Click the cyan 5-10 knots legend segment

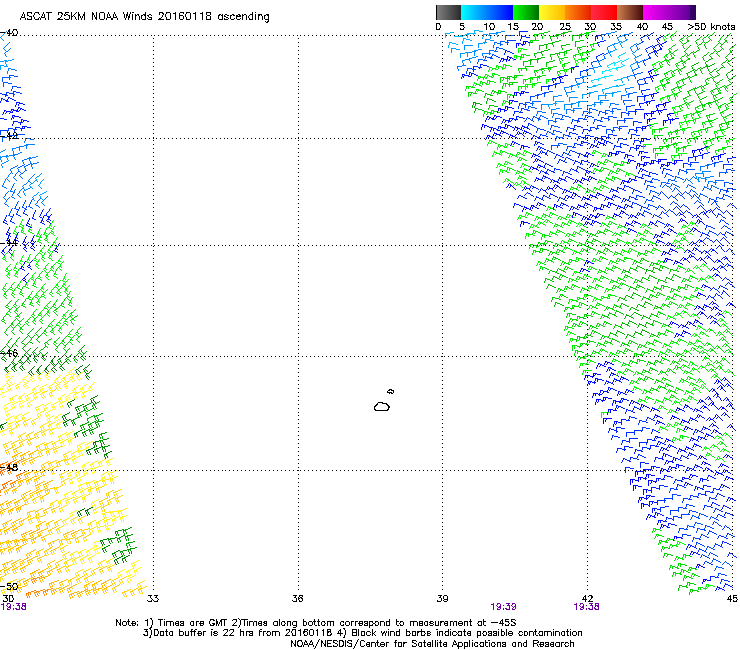point(474,12)
